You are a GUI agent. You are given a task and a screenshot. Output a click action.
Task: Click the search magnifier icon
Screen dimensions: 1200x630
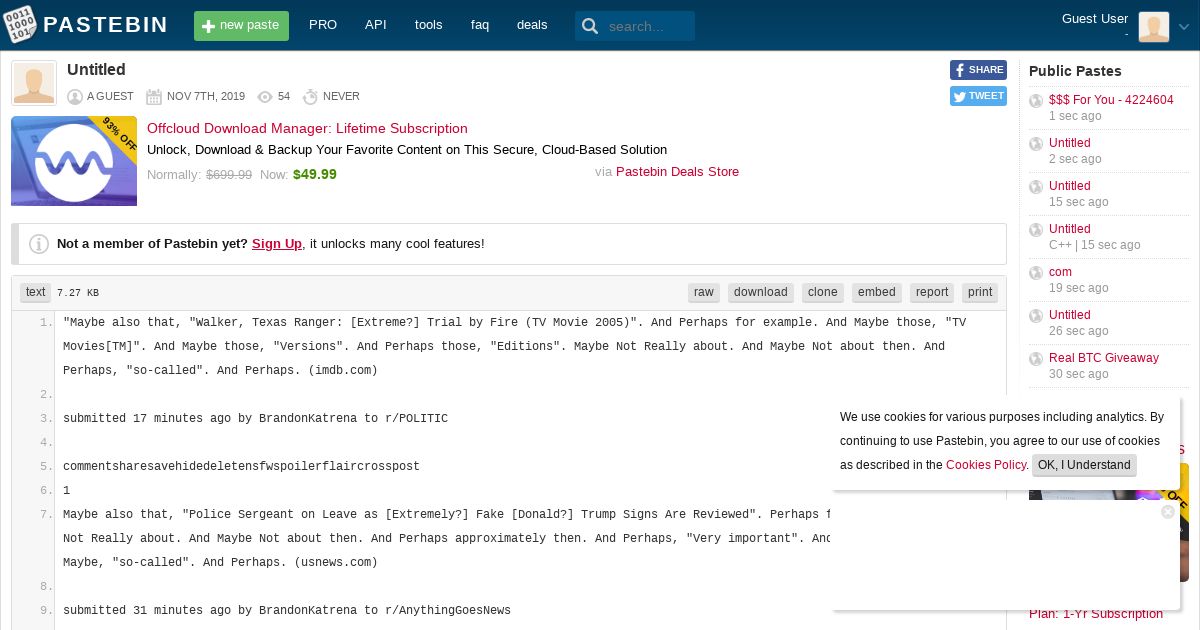[x=590, y=26]
